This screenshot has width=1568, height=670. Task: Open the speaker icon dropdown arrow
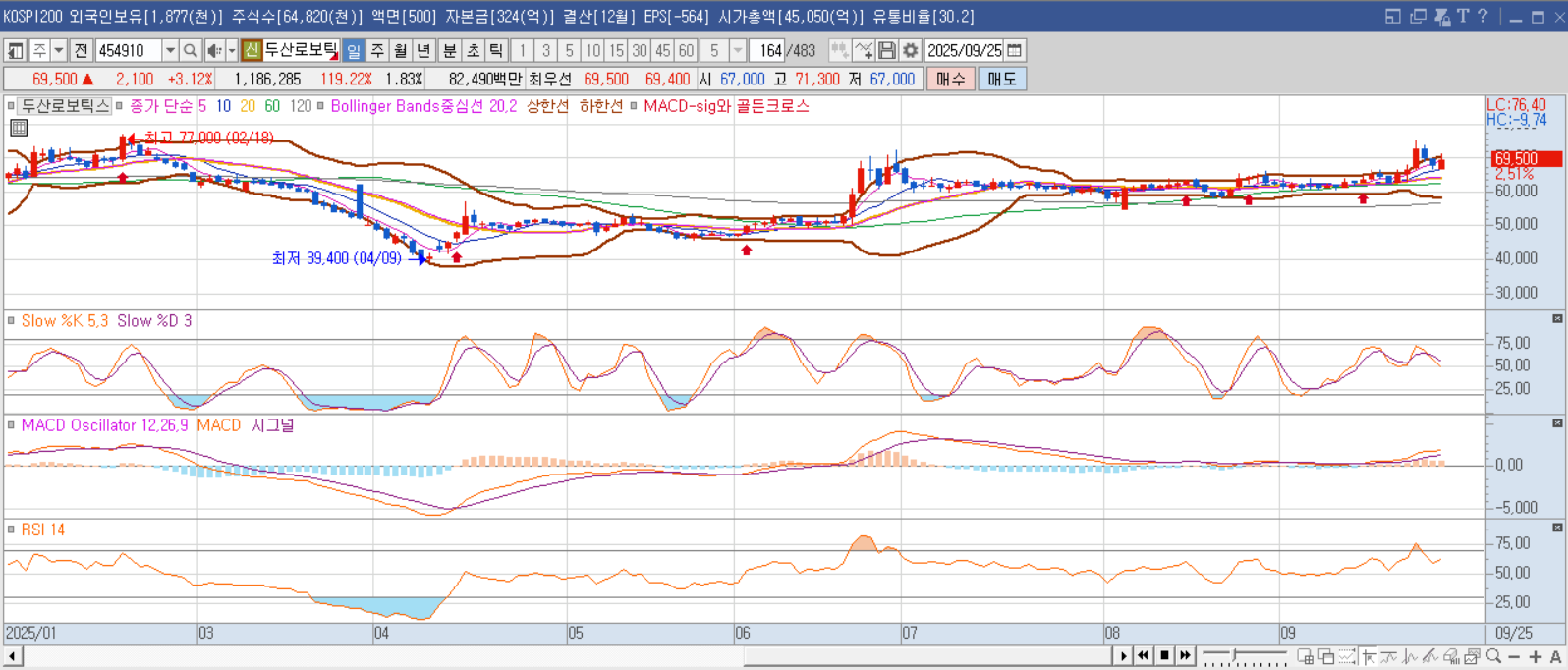232,50
